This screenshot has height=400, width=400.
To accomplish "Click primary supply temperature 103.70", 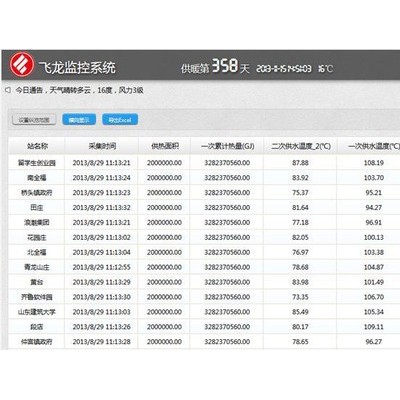I will (x=374, y=178).
